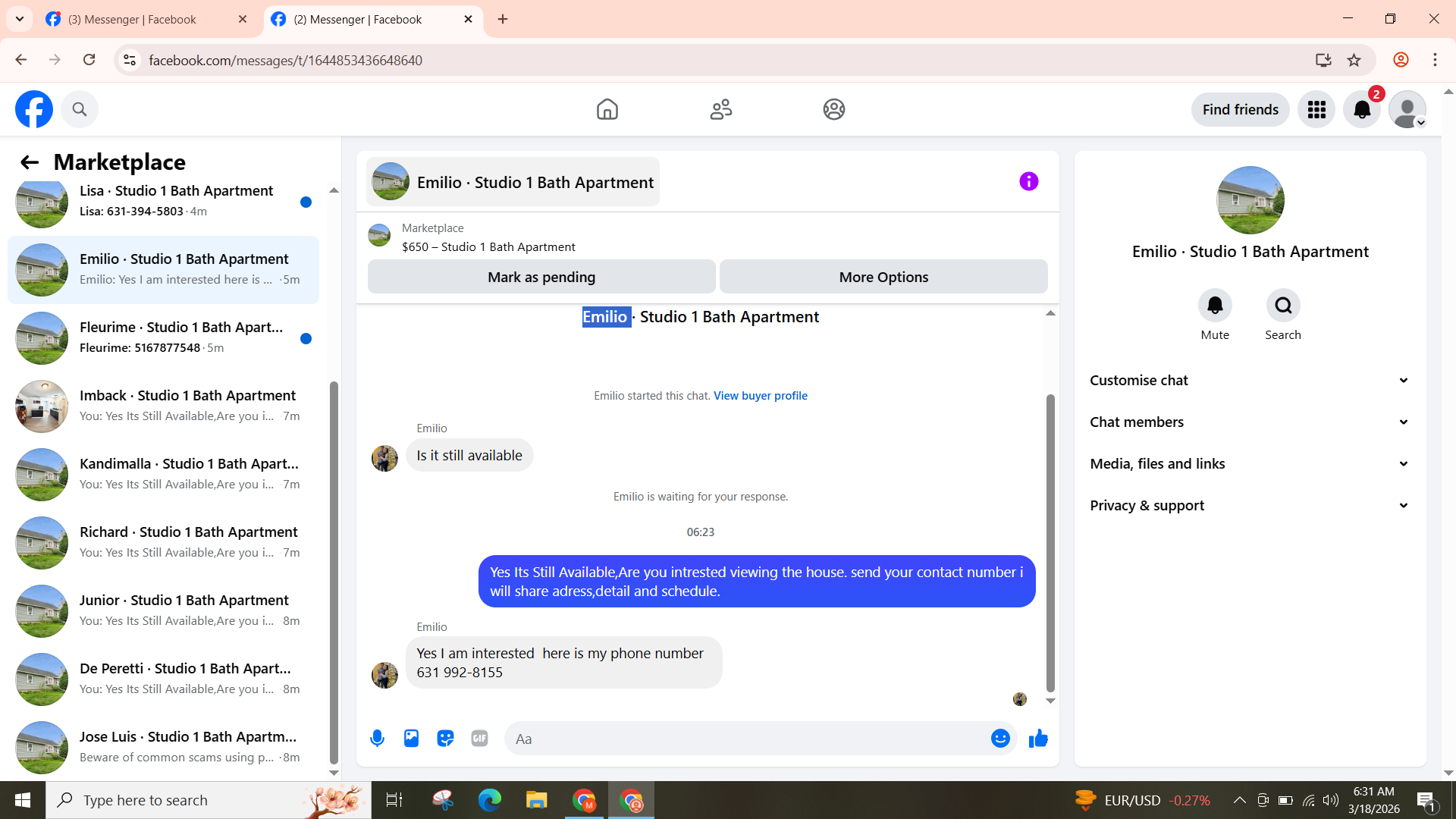Viewport: 1456px width, 819px height.
Task: Send a thumbs-up like
Action: tap(1038, 739)
